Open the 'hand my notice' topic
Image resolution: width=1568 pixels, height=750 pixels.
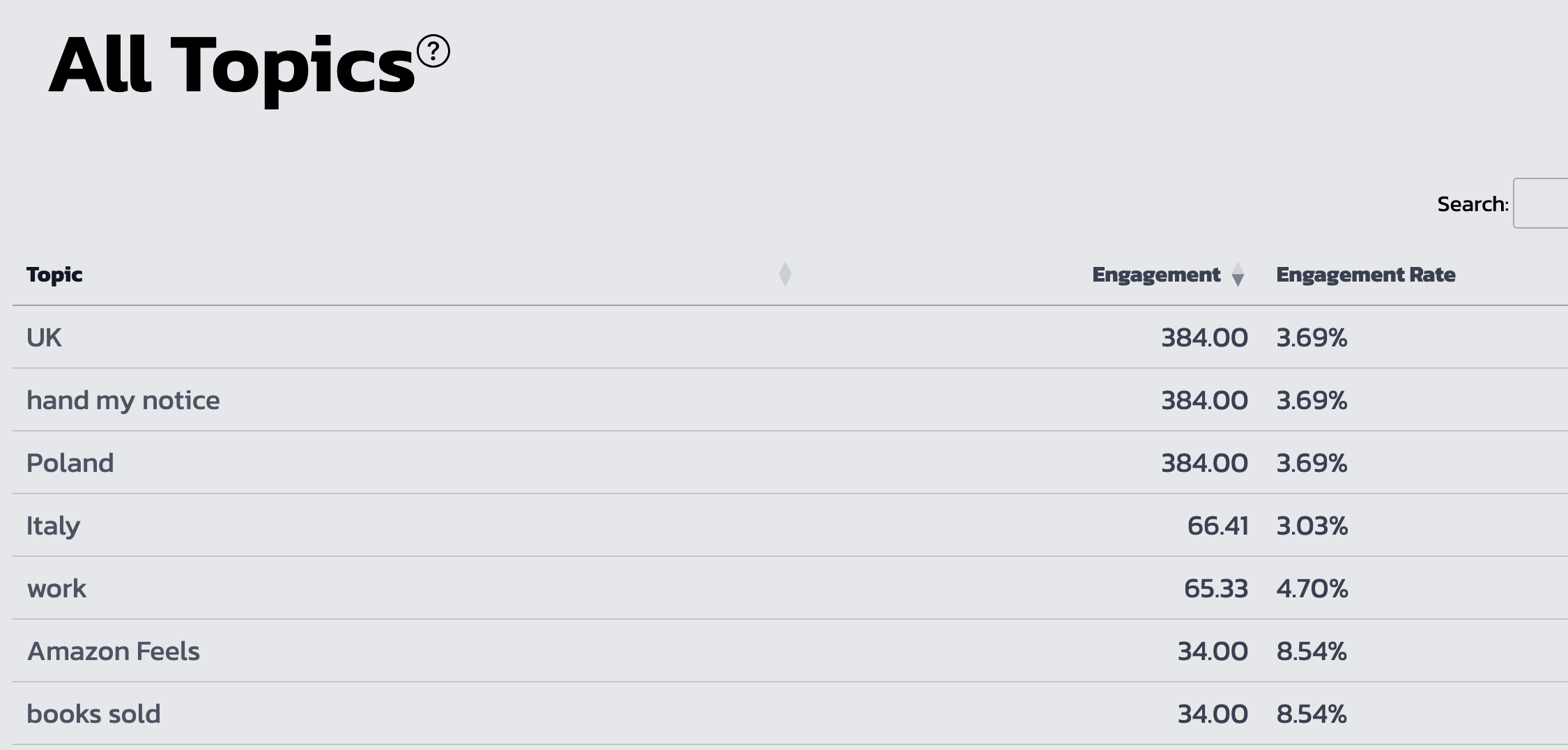123,400
